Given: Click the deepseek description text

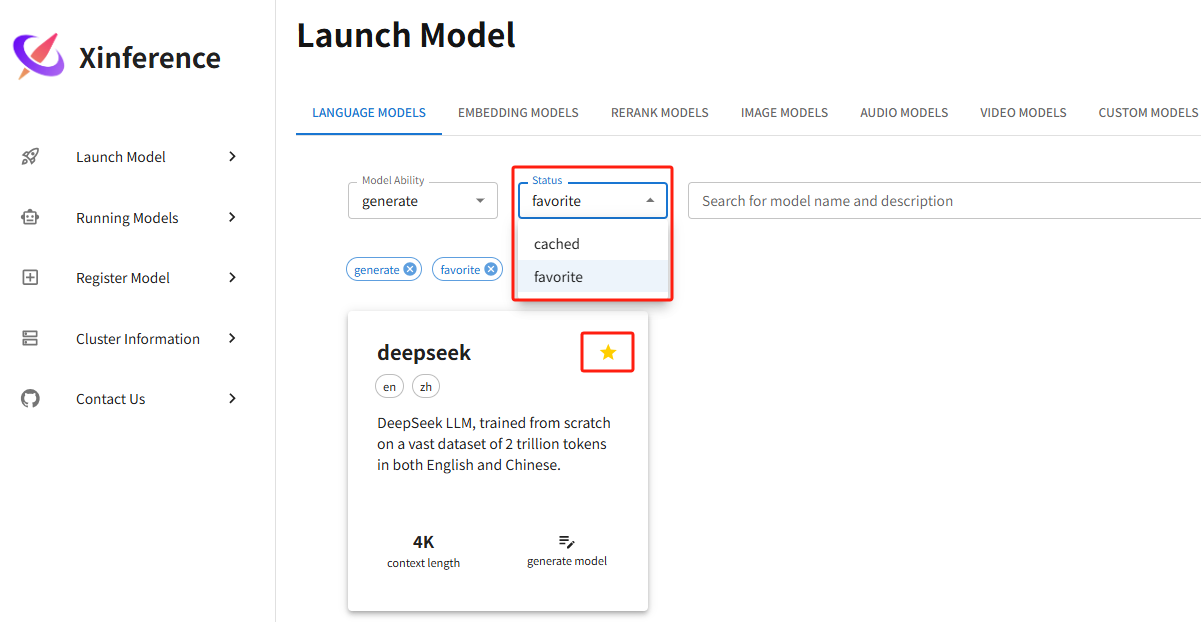Looking at the screenshot, I should click(494, 444).
